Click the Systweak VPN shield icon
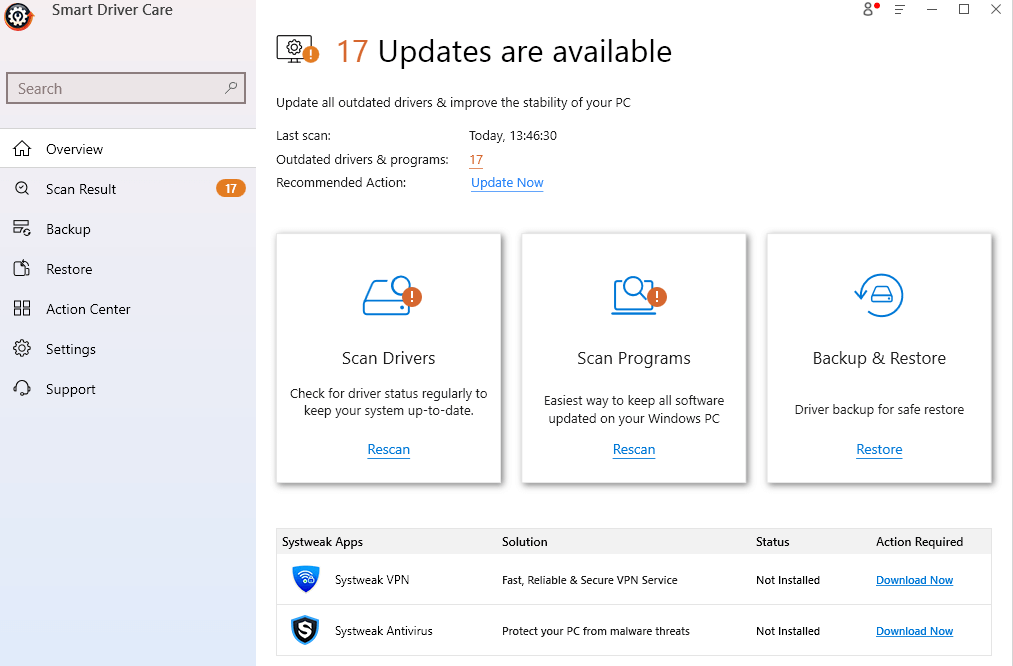This screenshot has height=666, width=1013. [306, 579]
